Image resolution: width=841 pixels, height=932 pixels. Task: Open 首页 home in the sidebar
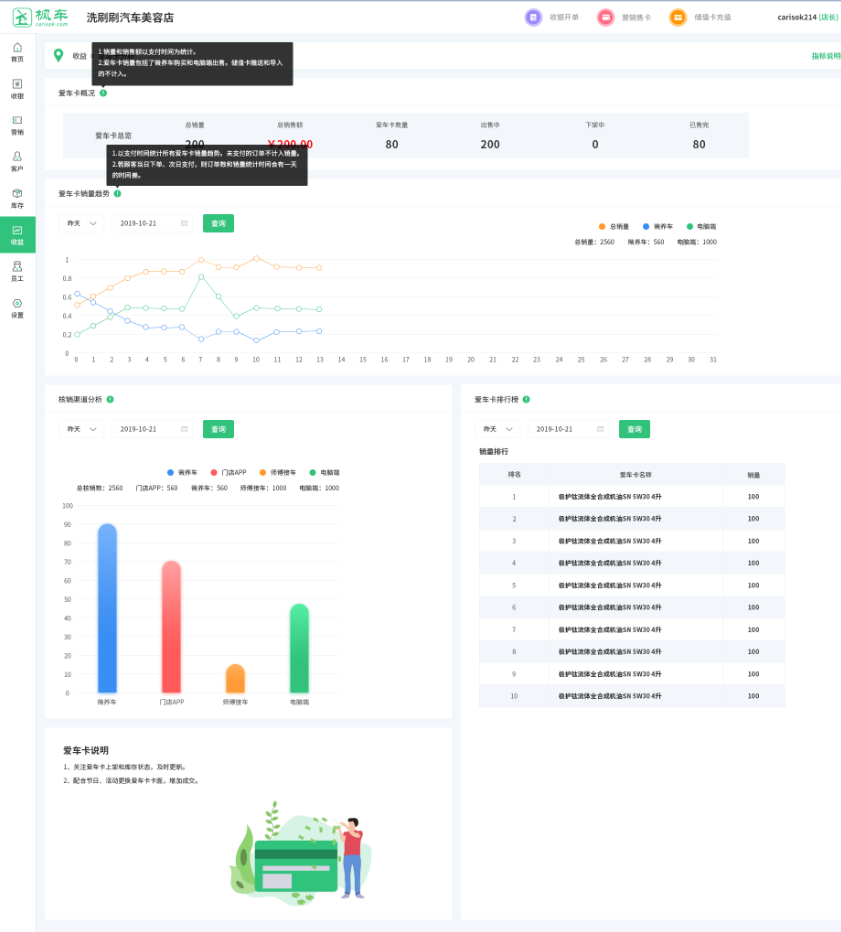(x=17, y=52)
